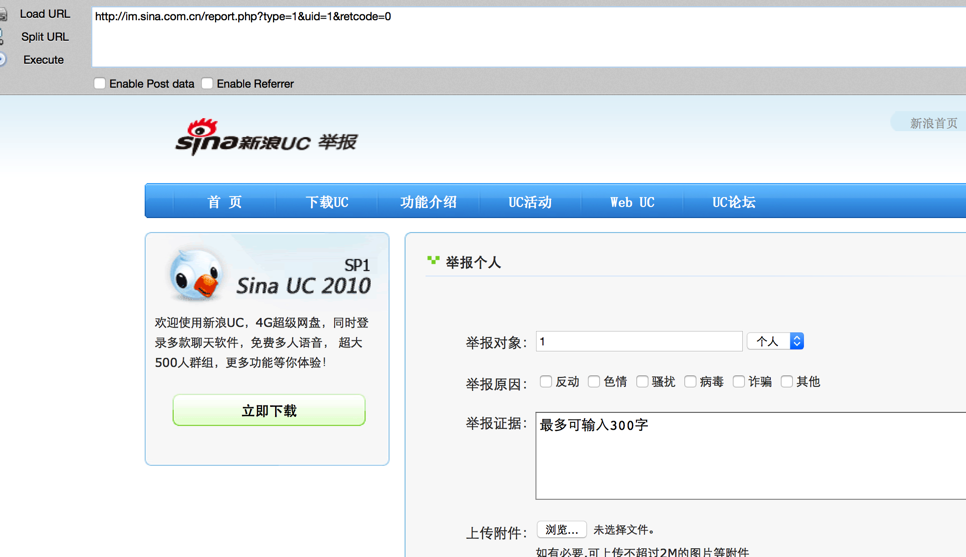Check the 反动 report reason
This screenshot has width=966, height=557.
click(546, 381)
